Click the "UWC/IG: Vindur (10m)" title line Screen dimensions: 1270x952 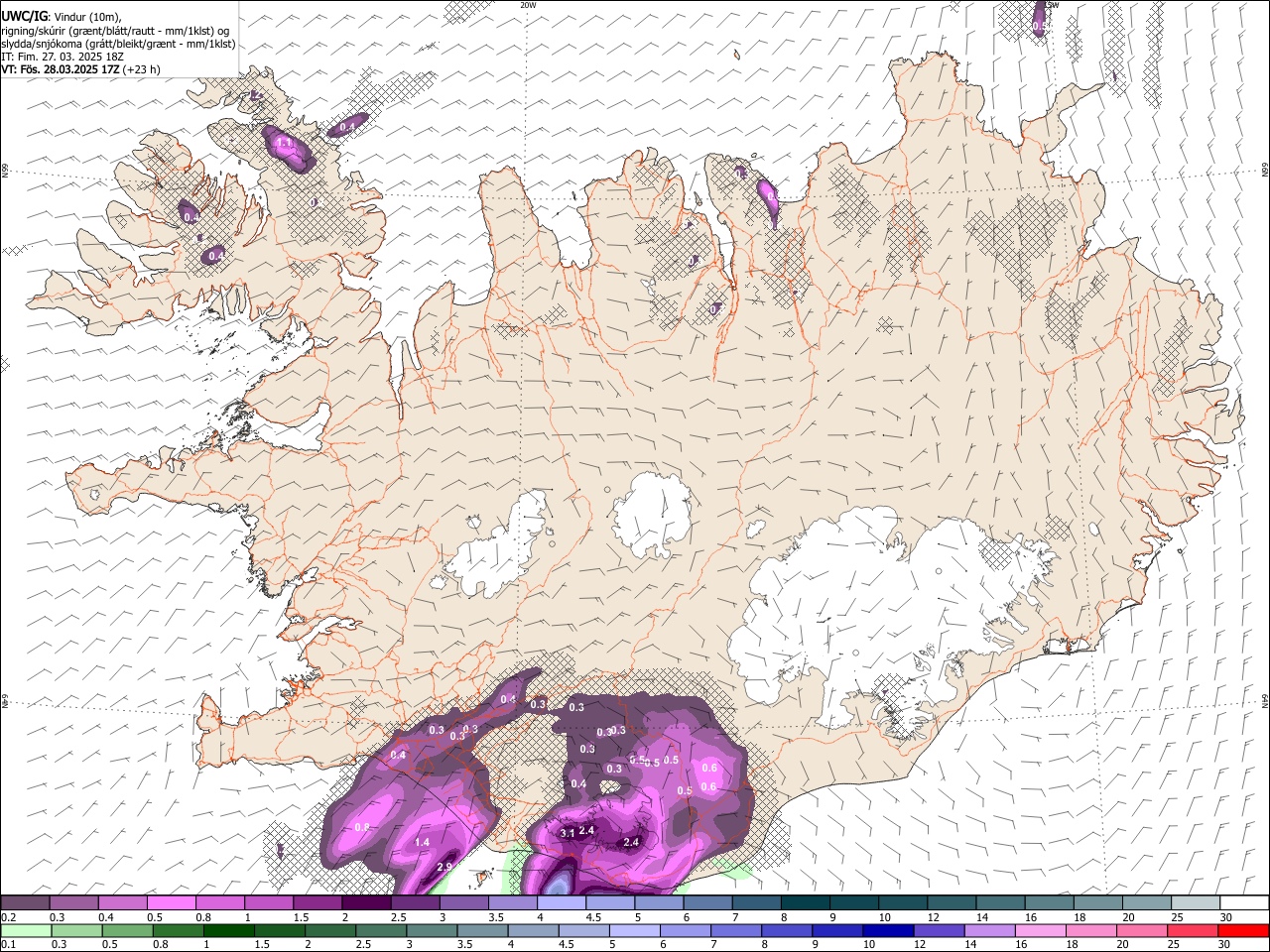[x=62, y=16]
